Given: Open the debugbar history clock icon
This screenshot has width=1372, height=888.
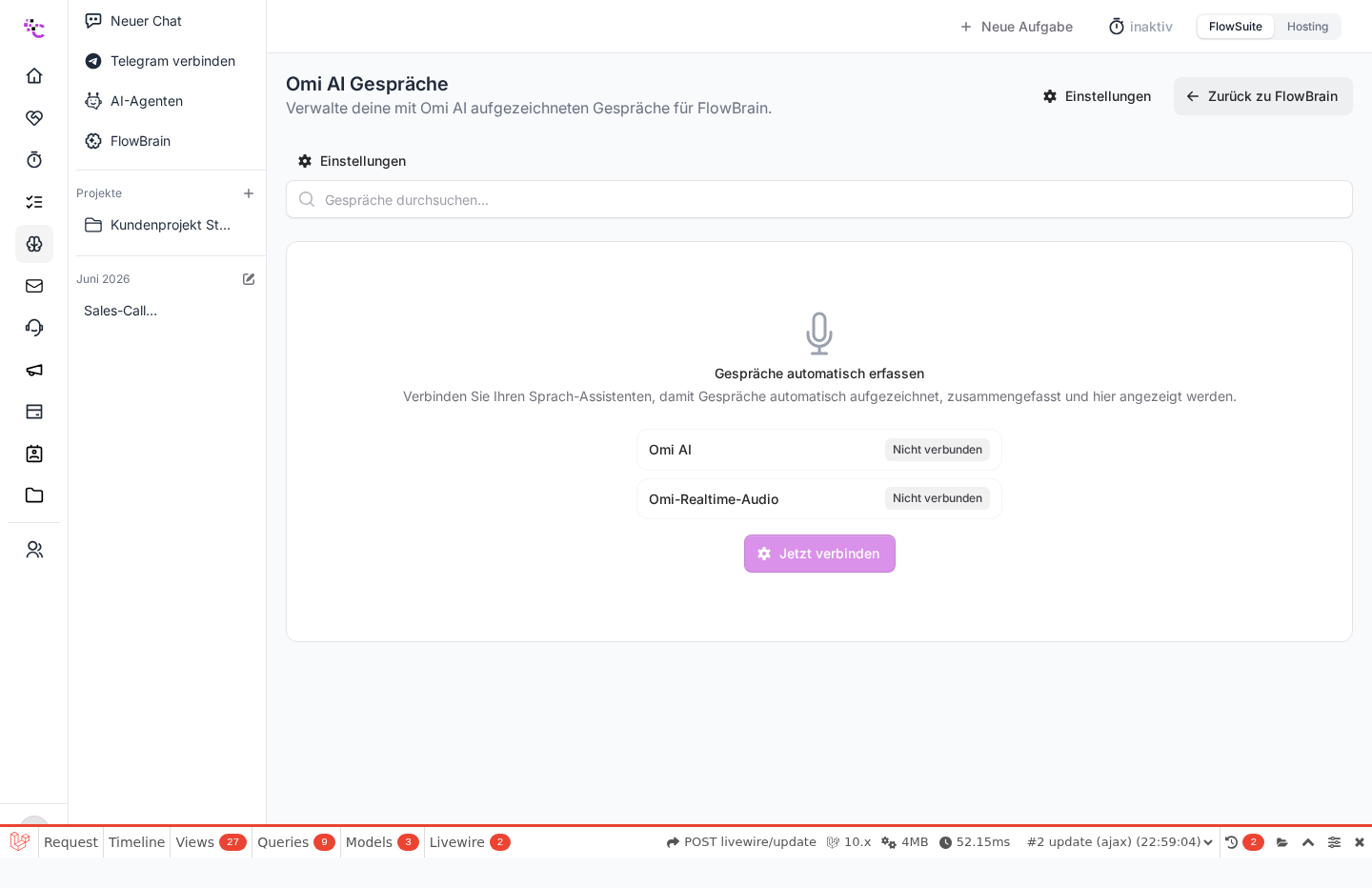Looking at the screenshot, I should (x=1231, y=842).
